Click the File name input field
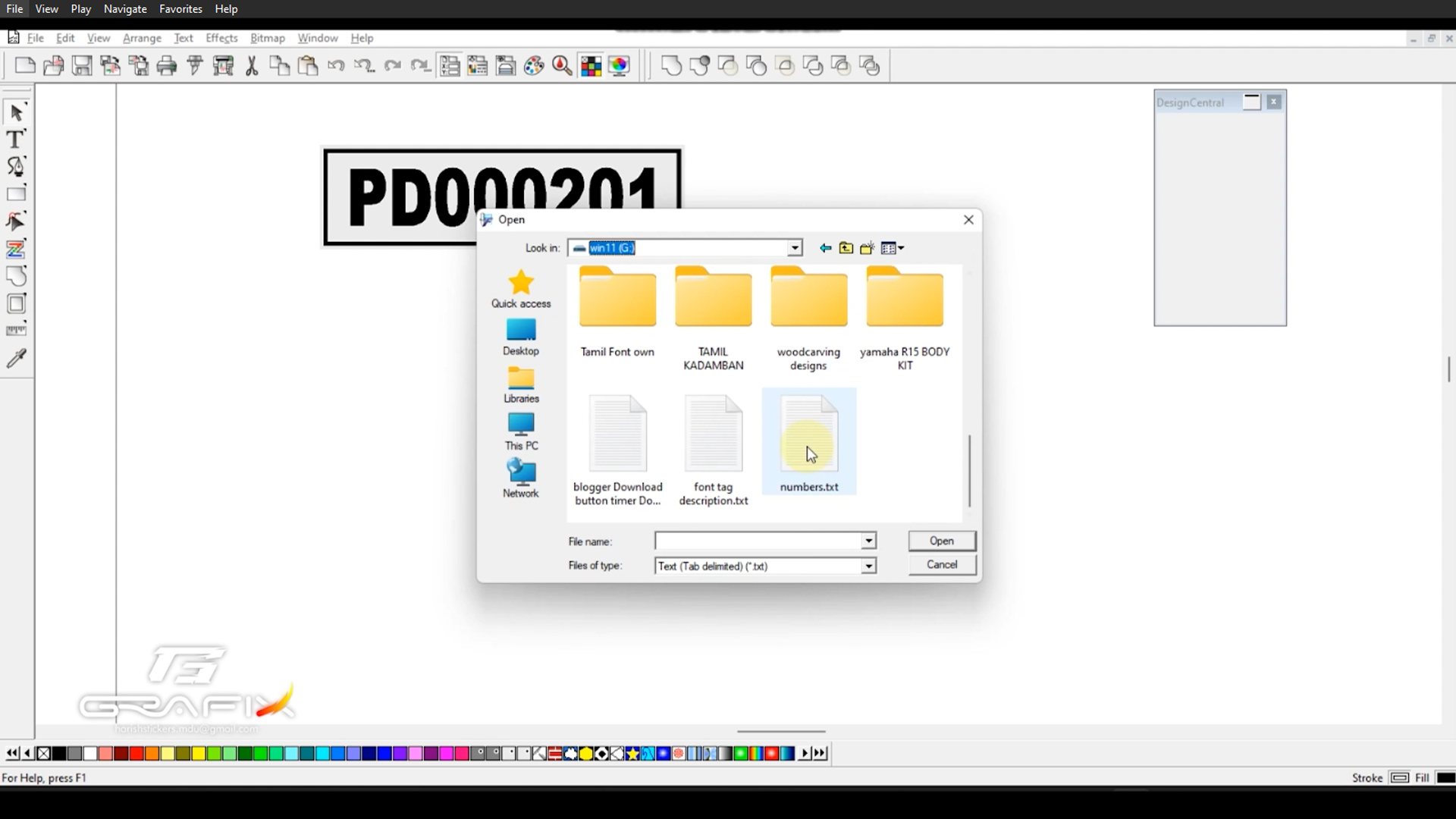 758,541
